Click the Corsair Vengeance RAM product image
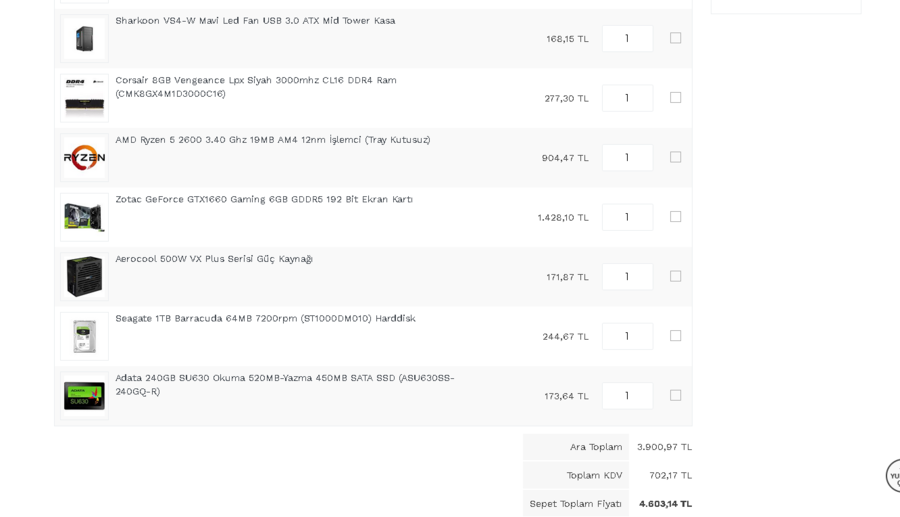 pyautogui.click(x=84, y=98)
